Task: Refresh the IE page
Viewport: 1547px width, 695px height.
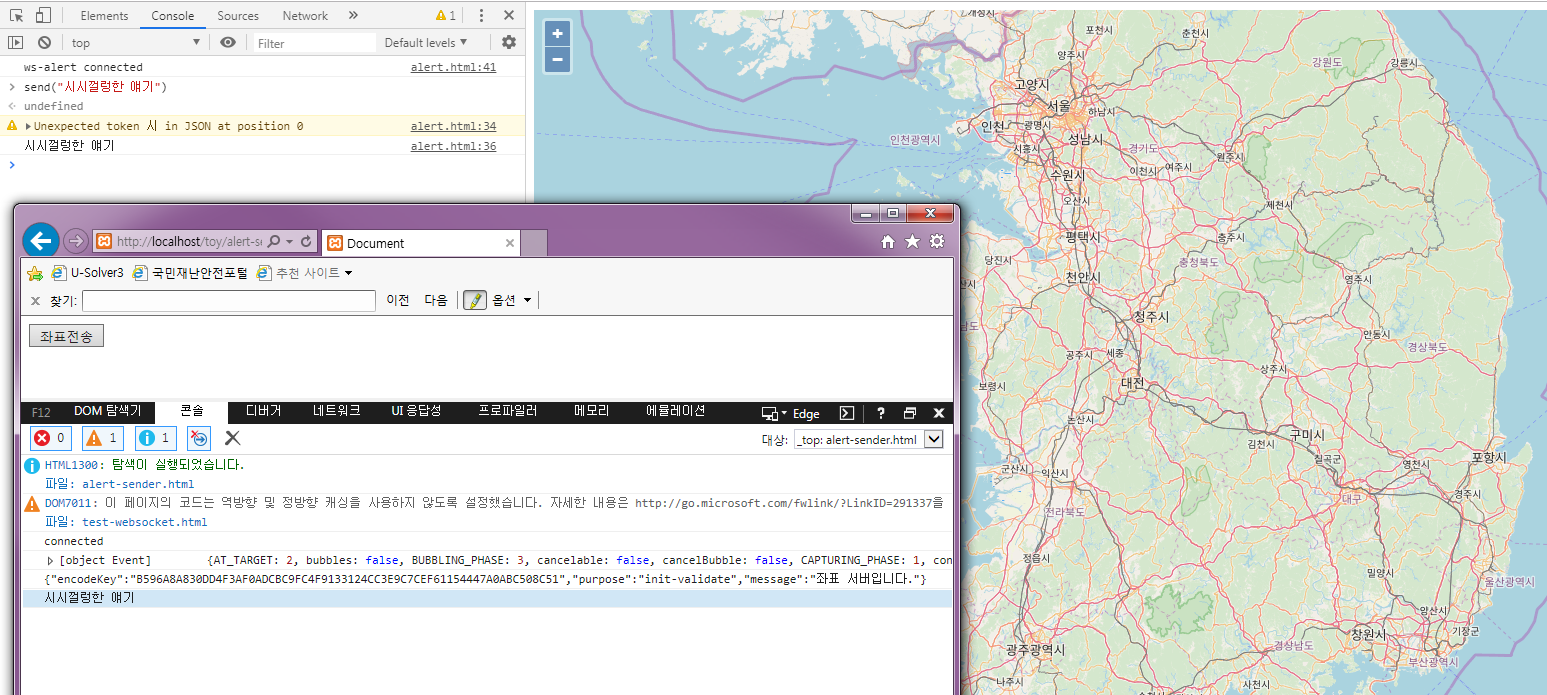Action: (307, 242)
